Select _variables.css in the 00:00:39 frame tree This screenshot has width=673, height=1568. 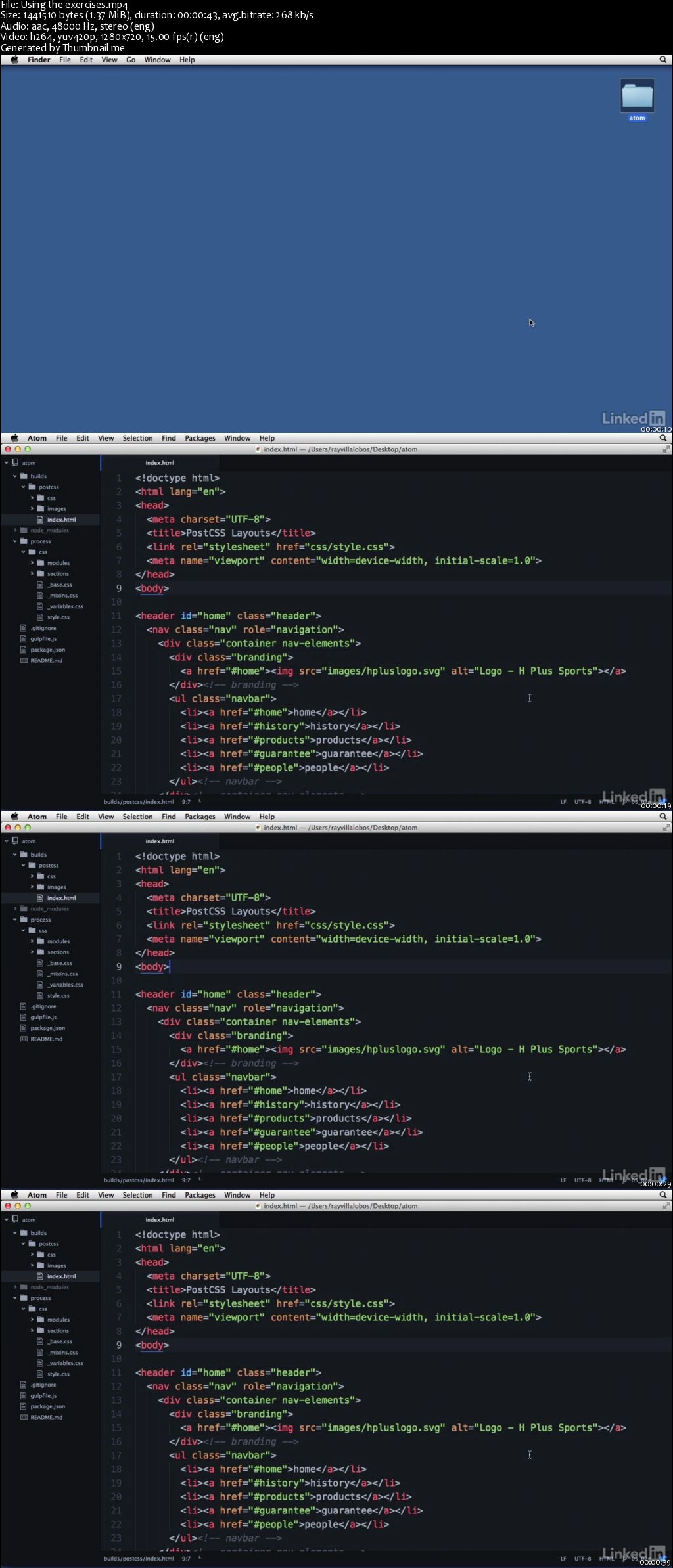coord(65,1363)
